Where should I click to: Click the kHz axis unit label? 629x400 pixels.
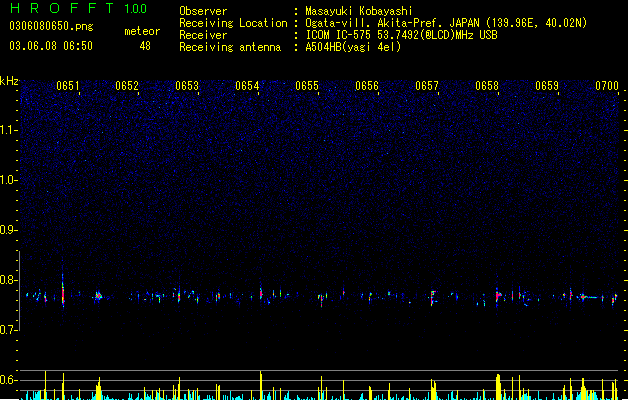[9, 81]
